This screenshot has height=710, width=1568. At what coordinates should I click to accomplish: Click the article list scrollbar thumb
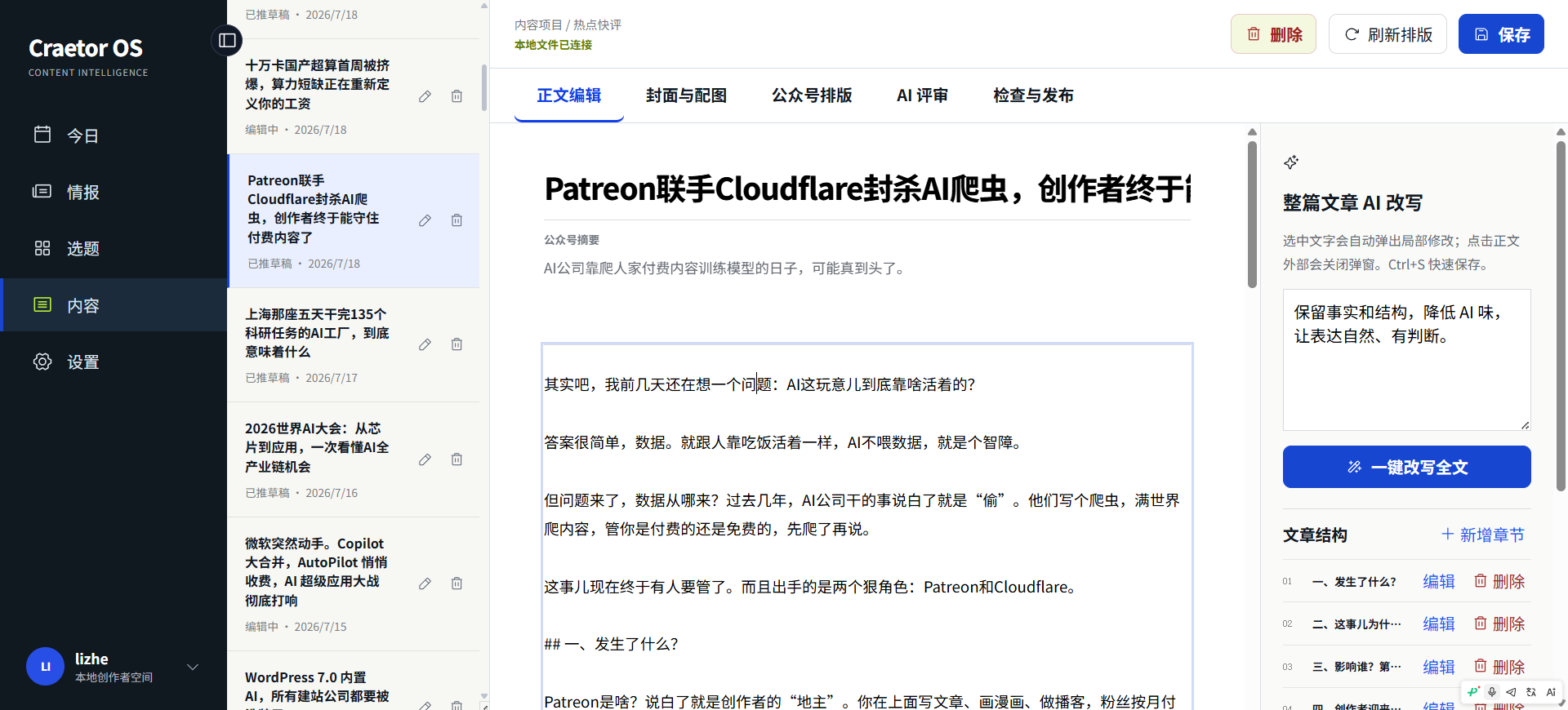484,87
